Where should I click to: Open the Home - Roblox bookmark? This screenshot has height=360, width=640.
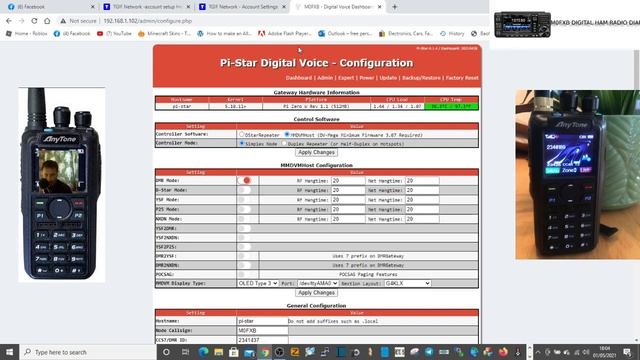coord(27,33)
